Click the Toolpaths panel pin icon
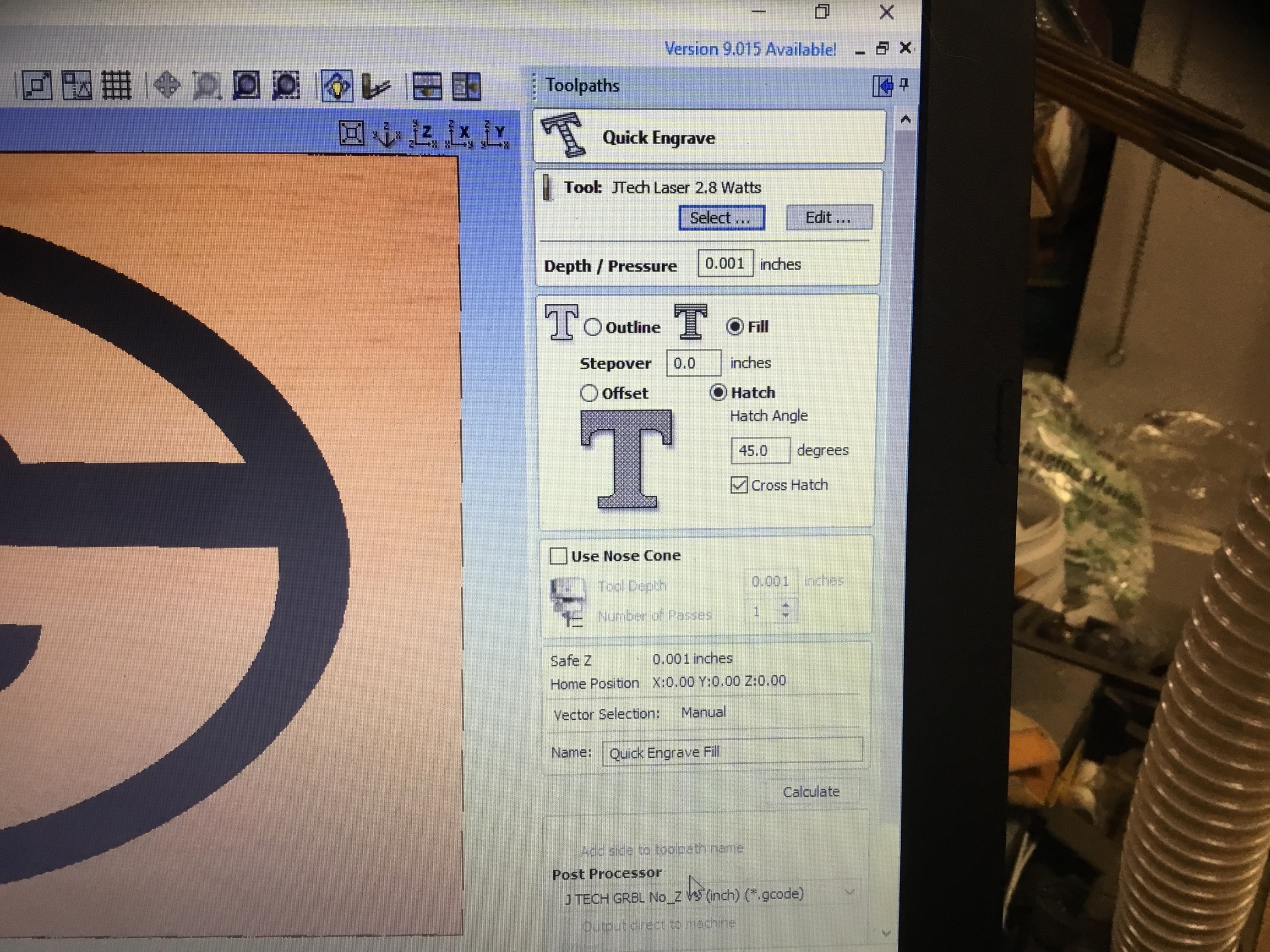 (x=904, y=85)
